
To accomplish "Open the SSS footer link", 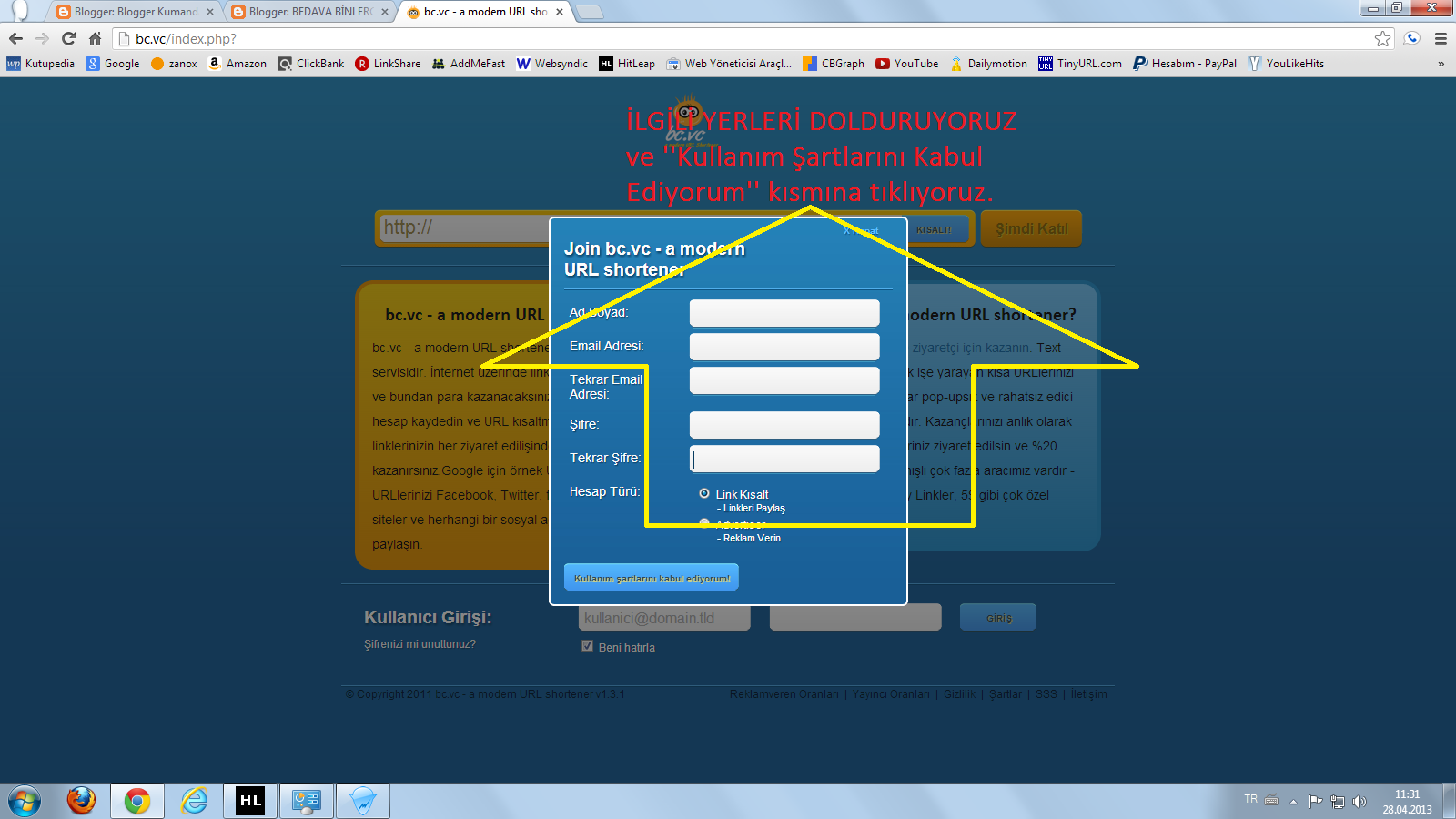I will tap(1046, 694).
